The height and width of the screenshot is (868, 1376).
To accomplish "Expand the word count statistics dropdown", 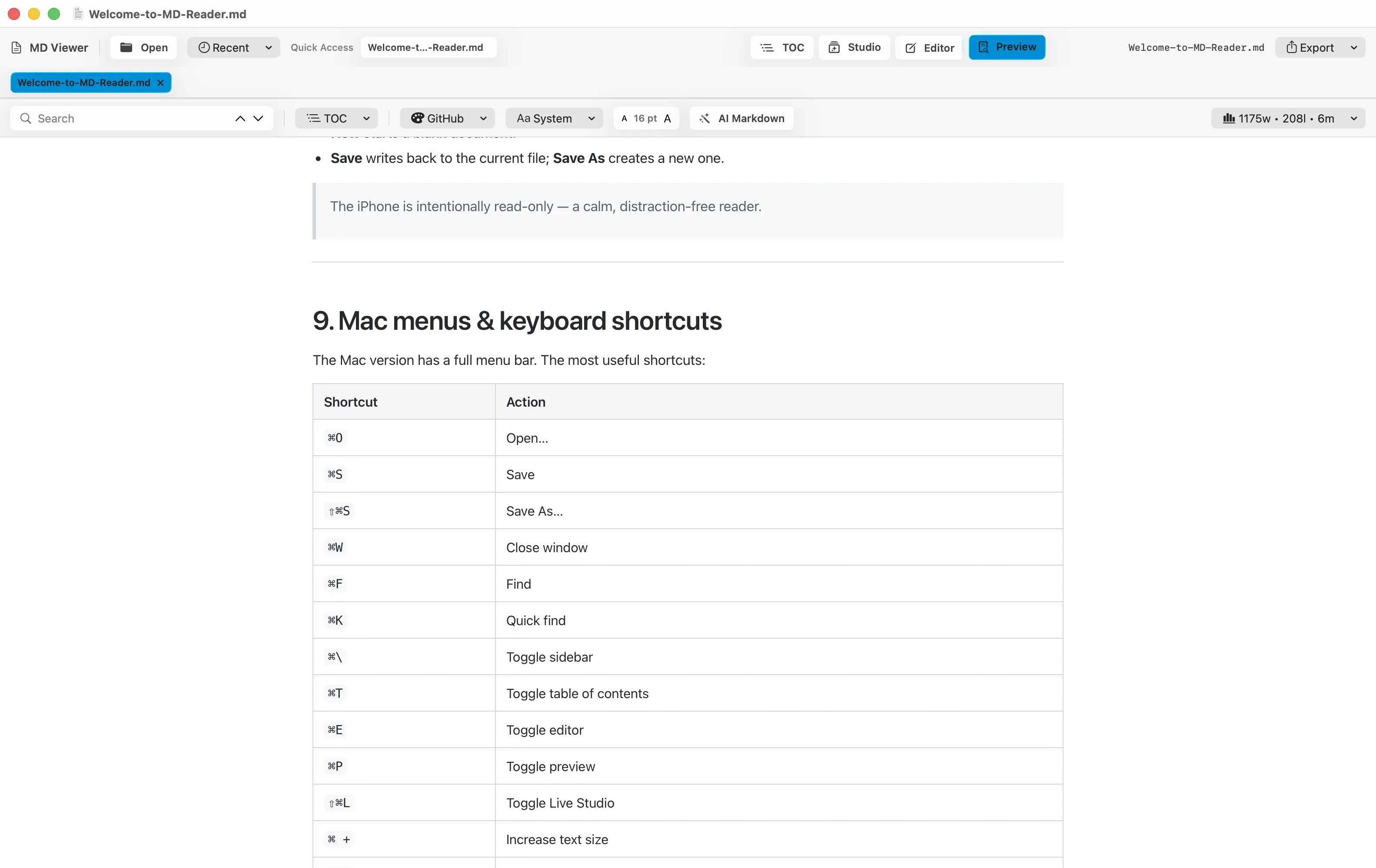I will pyautogui.click(x=1288, y=118).
